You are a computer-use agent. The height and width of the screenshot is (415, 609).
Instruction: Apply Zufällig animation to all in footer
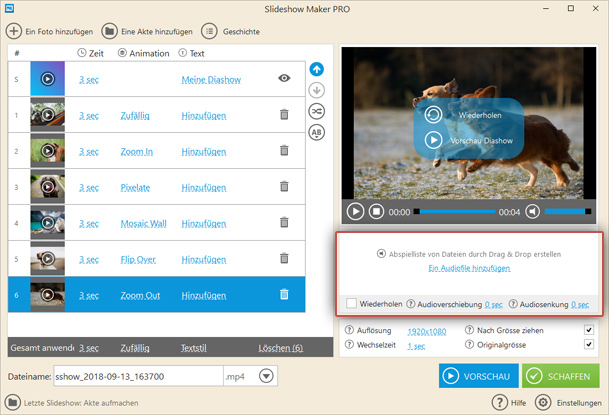tap(135, 348)
